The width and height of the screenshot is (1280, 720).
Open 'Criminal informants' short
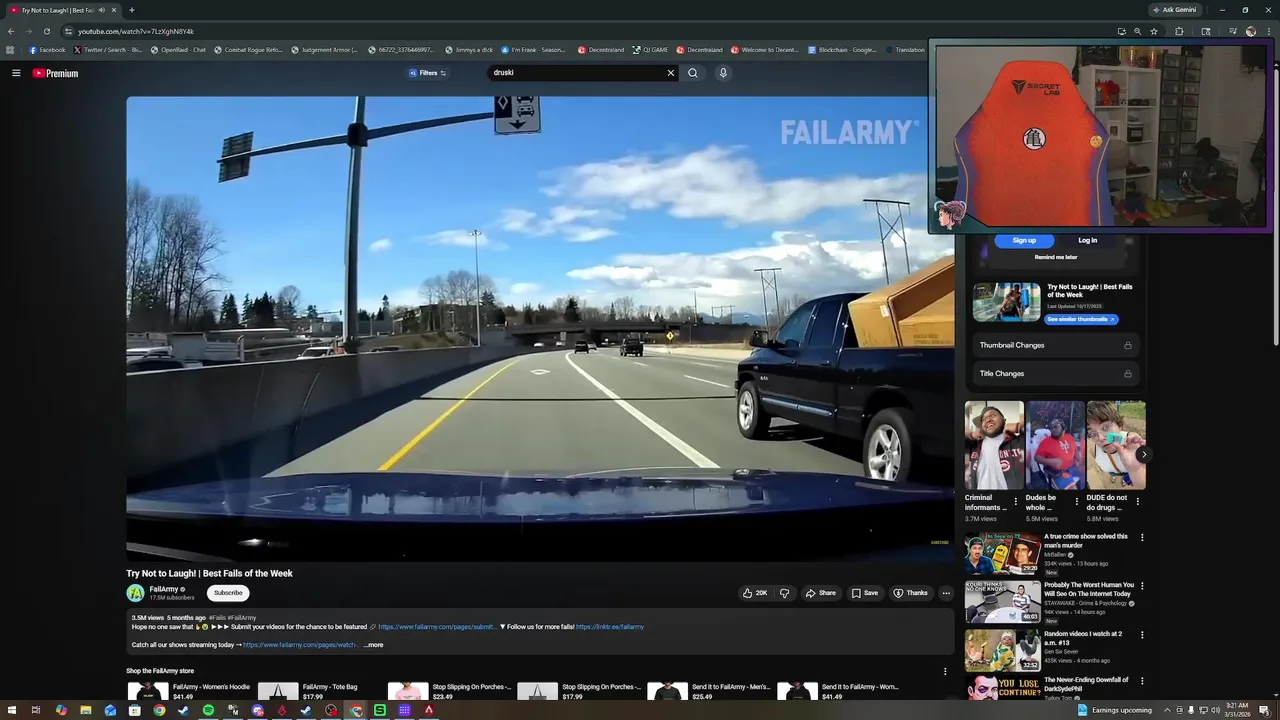(x=994, y=445)
